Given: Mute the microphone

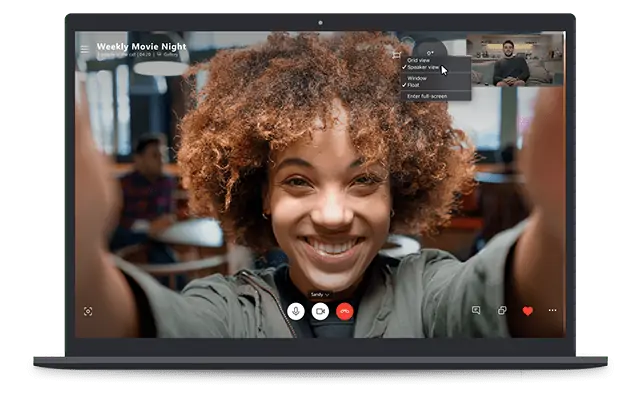Looking at the screenshot, I should coord(296,311).
